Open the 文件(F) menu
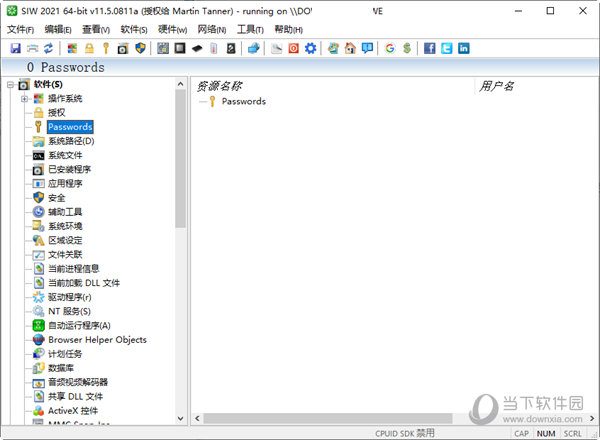 pyautogui.click(x=20, y=29)
